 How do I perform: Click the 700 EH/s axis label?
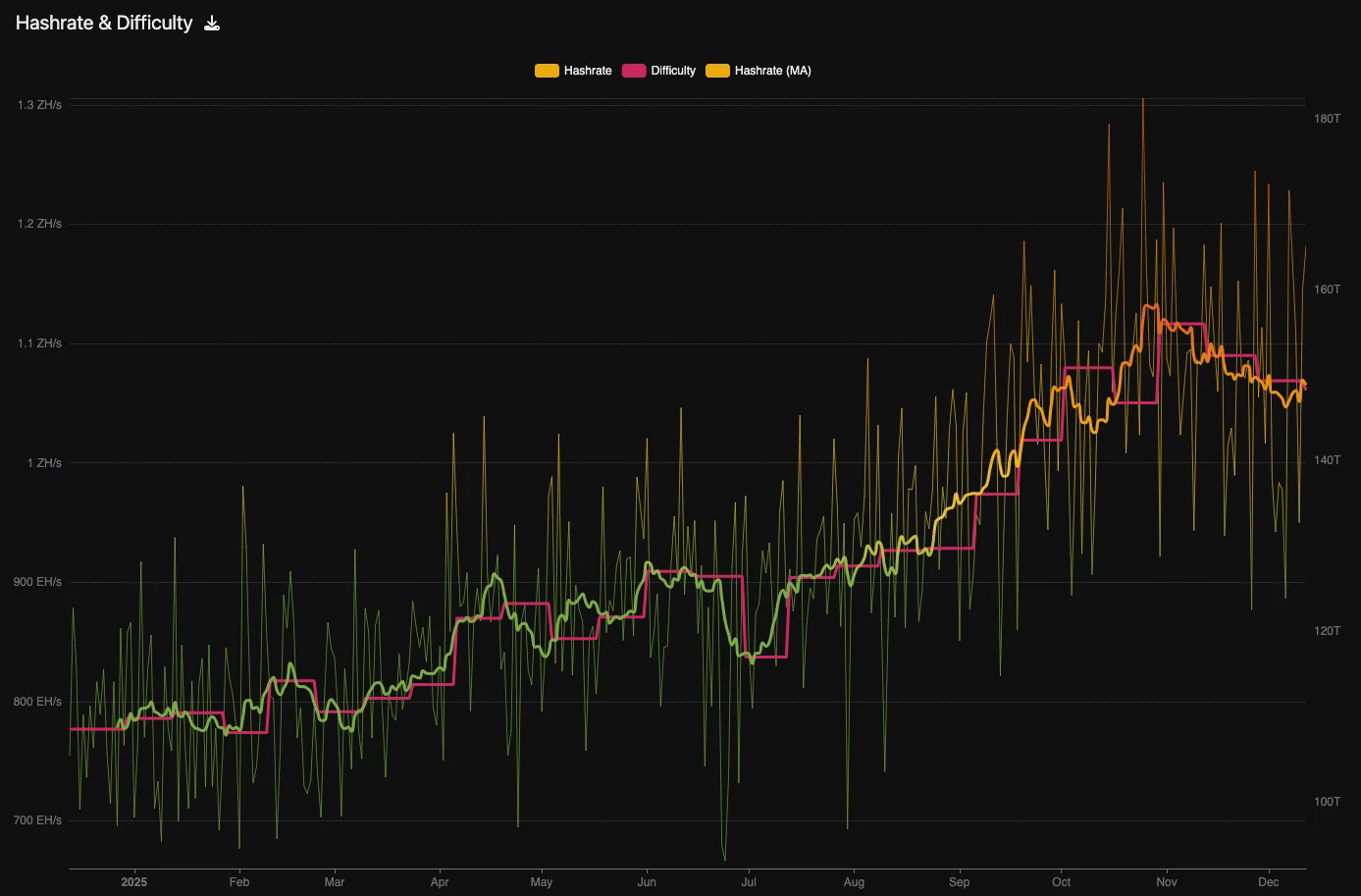coord(37,819)
